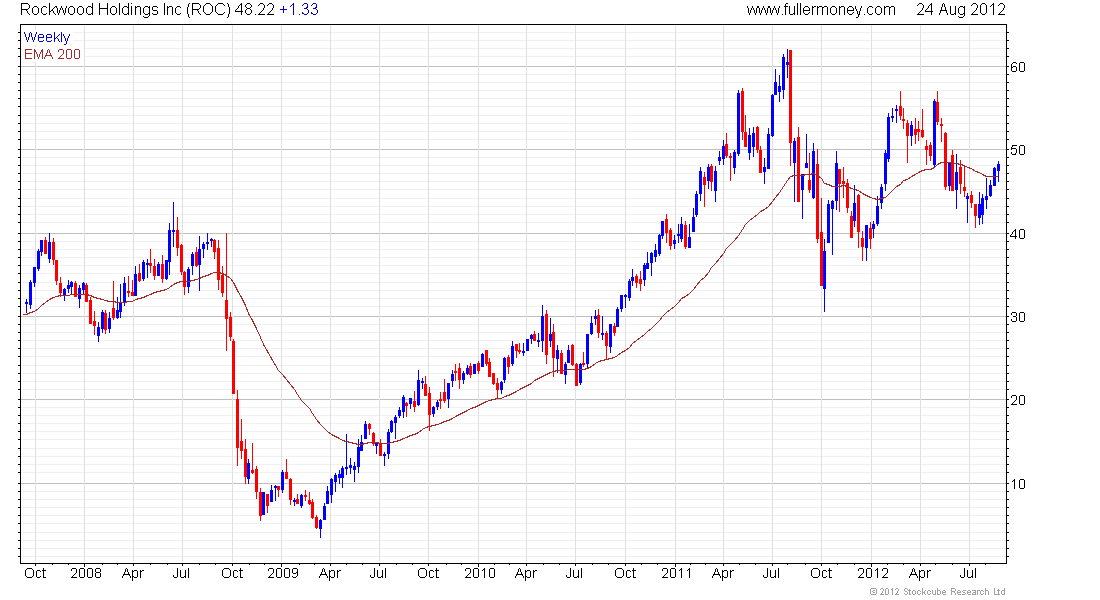1100x600 pixels.
Task: Click the Oct label preceding 2012
Action: 821,573
